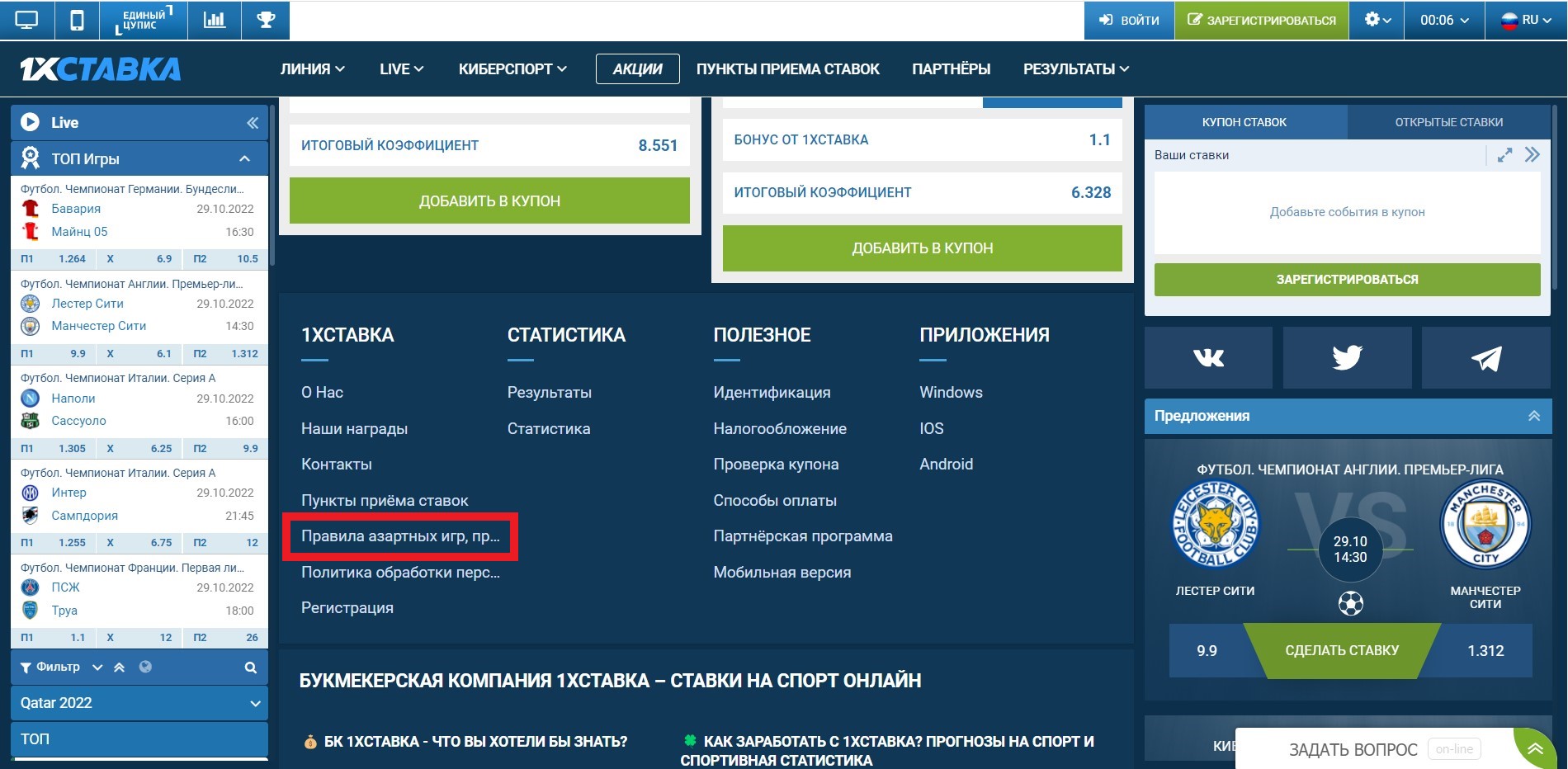Image resolution: width=1568 pixels, height=769 pixels.
Task: Open the Идентификация link
Action: 772,393
